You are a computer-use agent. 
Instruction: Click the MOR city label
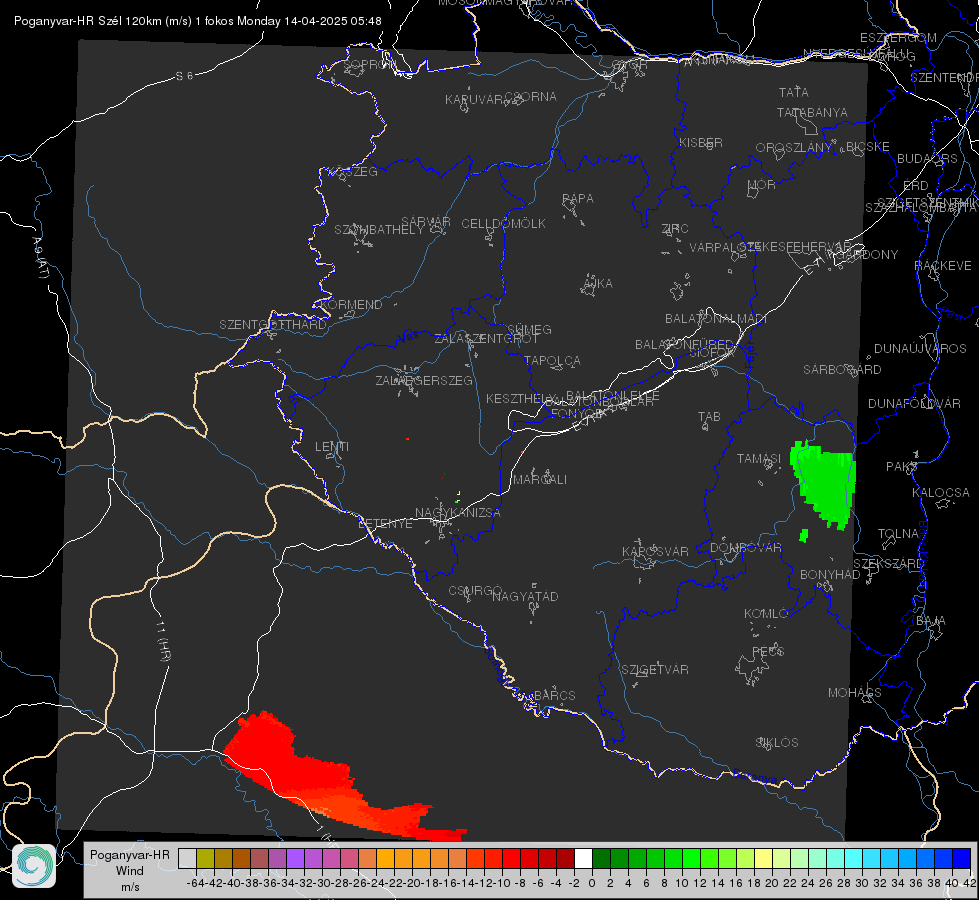[x=762, y=184]
